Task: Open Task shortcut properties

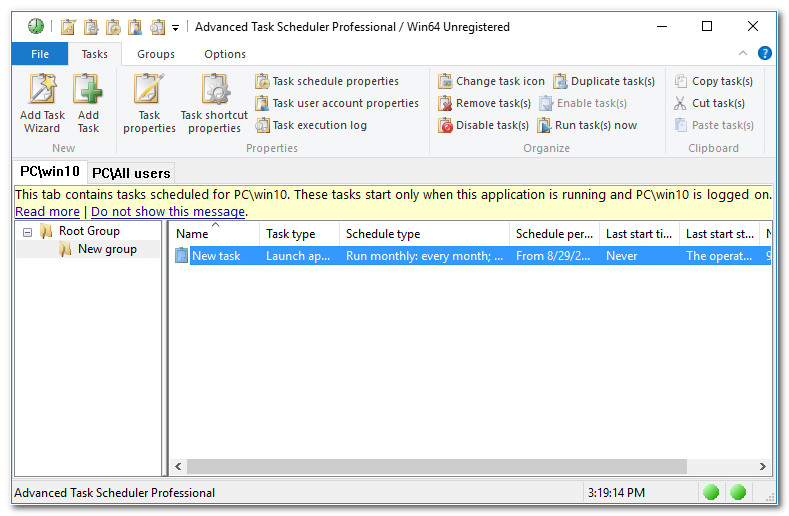Action: click(x=214, y=104)
